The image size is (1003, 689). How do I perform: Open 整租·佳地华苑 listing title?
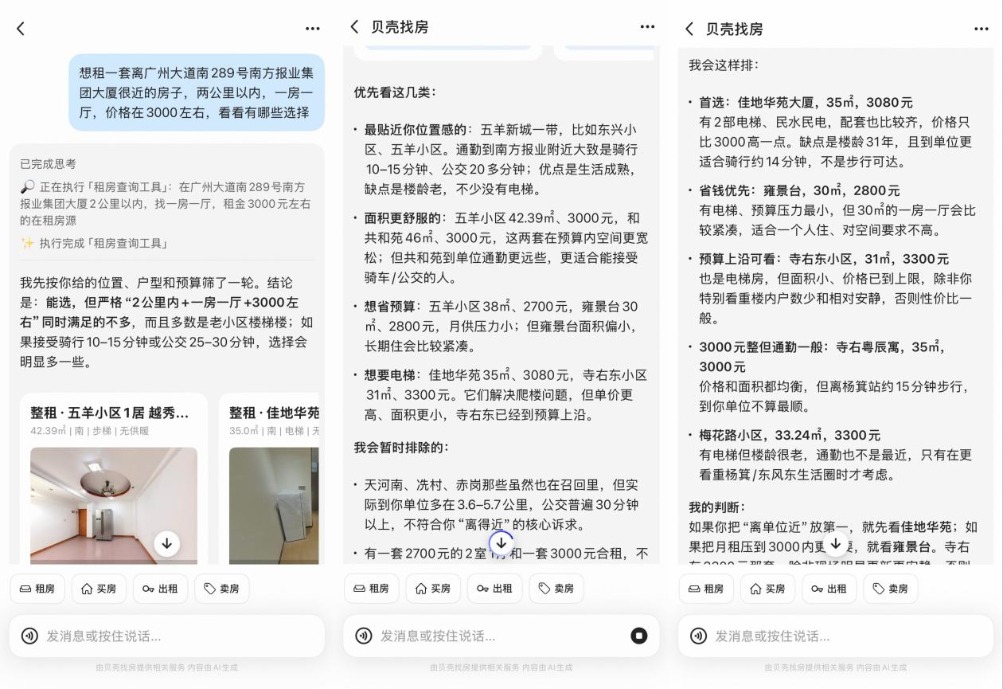point(274,413)
